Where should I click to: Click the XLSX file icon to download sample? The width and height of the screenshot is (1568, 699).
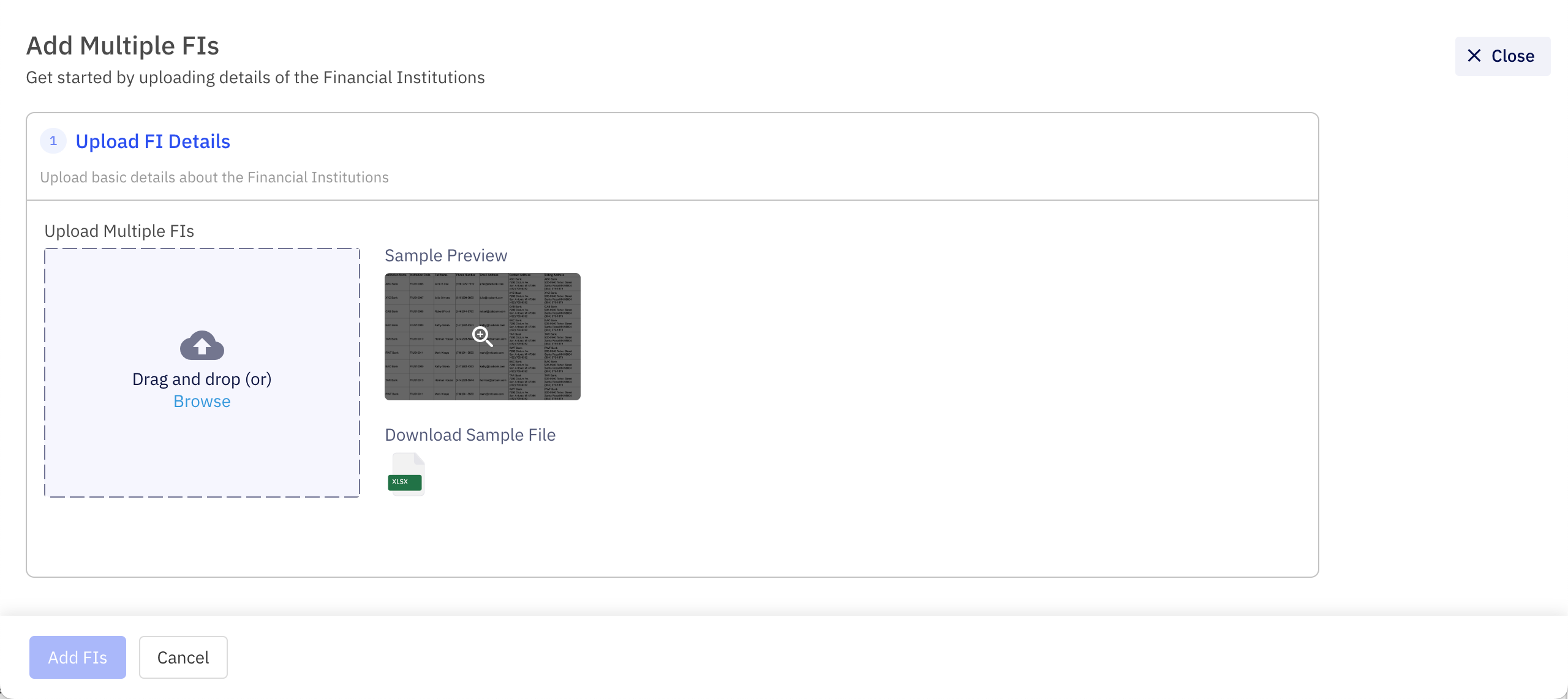[406, 473]
